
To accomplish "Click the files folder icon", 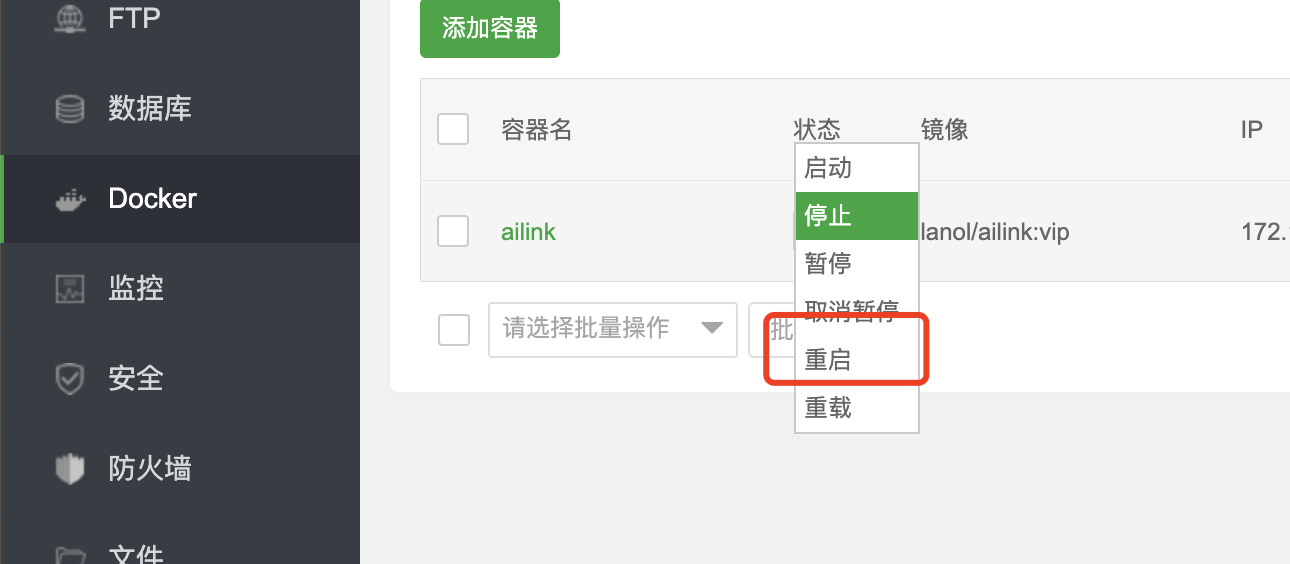I will click(69, 553).
